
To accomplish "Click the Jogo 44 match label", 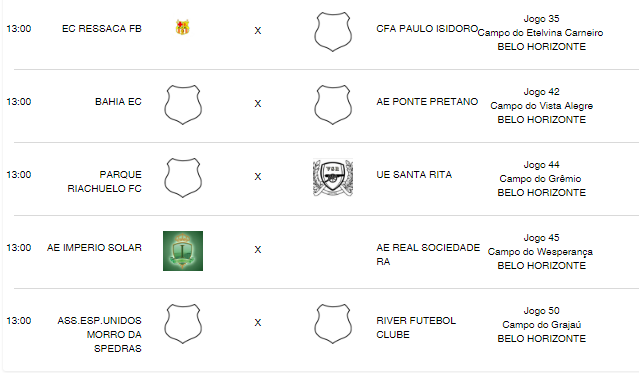I will tap(541, 165).
